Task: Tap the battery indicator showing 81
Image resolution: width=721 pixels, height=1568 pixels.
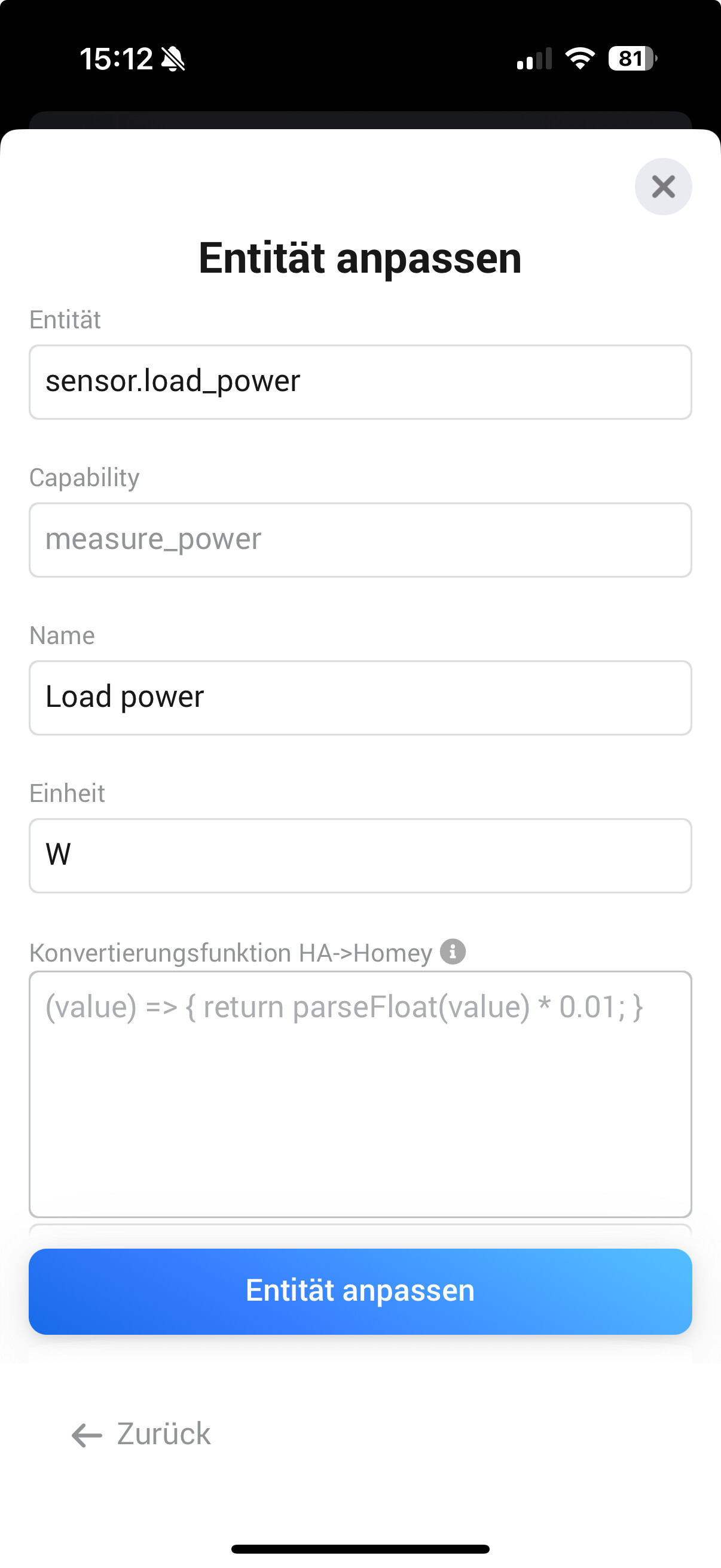Action: (632, 59)
